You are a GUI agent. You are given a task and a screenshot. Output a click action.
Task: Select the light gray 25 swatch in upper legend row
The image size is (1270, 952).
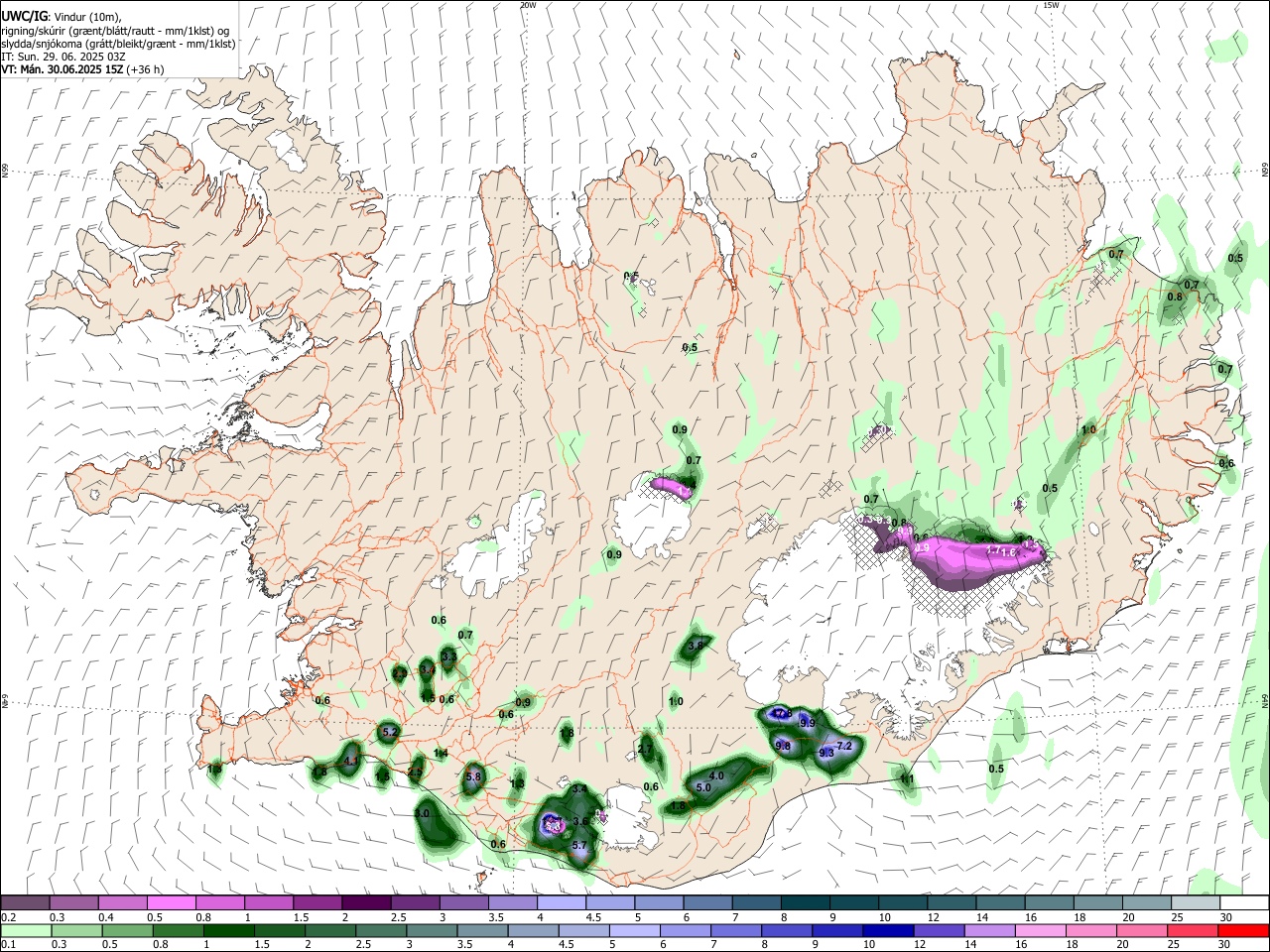(x=1195, y=902)
